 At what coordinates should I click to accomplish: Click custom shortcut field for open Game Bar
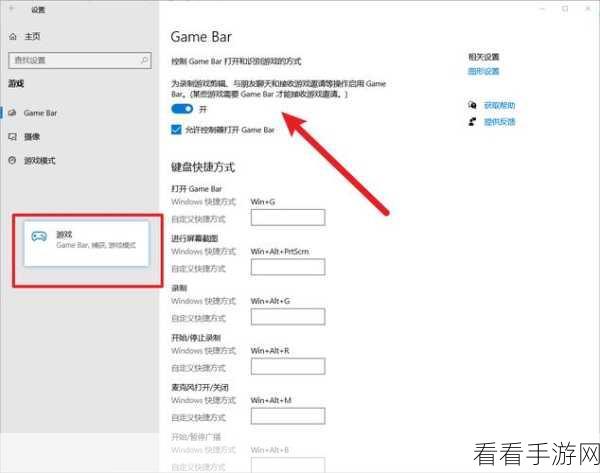(288, 217)
